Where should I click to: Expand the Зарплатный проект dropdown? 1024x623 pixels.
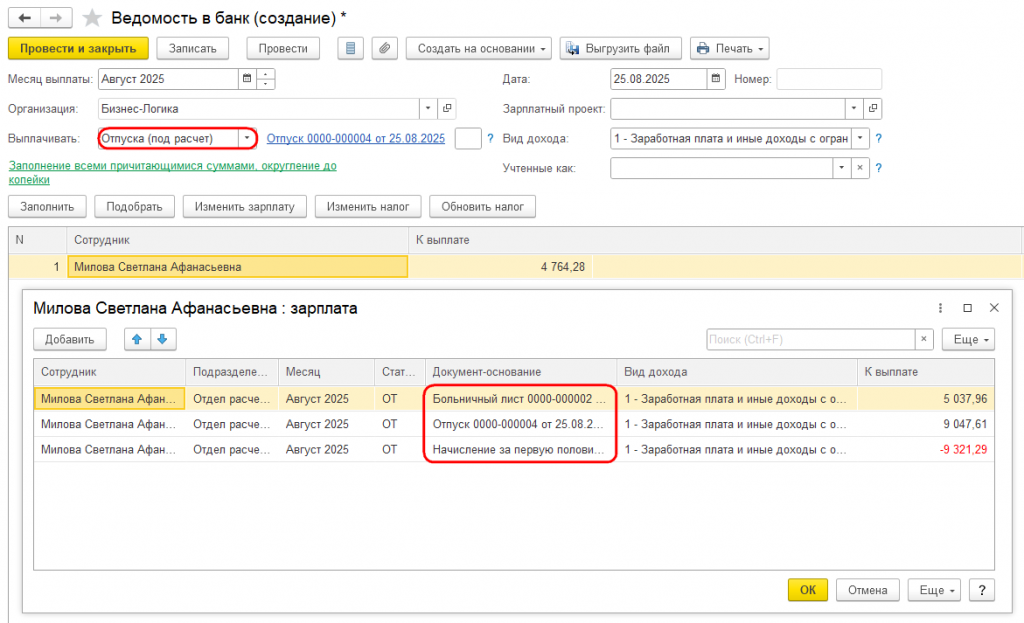pyautogui.click(x=854, y=108)
